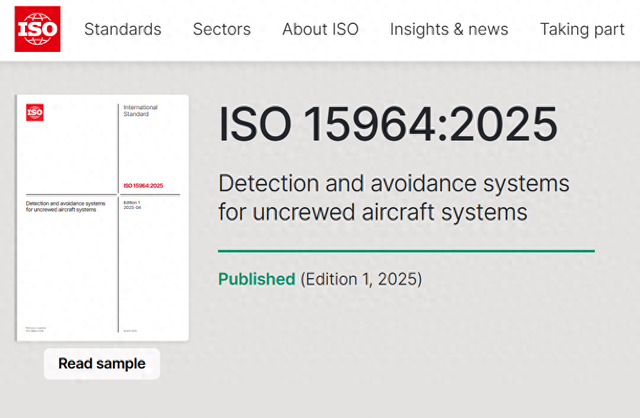Click the green divider line under the subtitle
This screenshot has width=640, height=418.
pyautogui.click(x=406, y=251)
